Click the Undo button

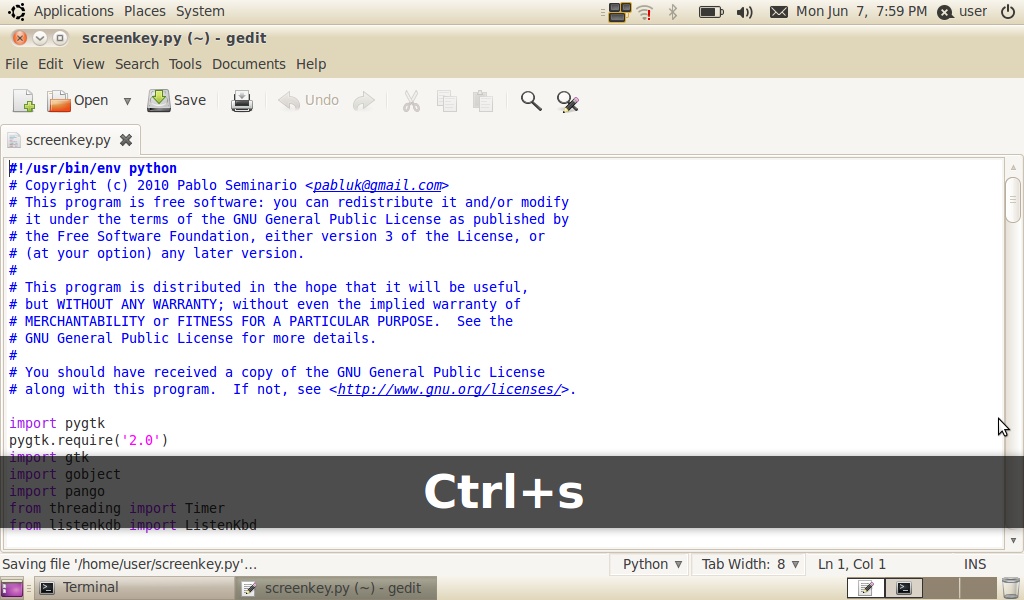[308, 101]
